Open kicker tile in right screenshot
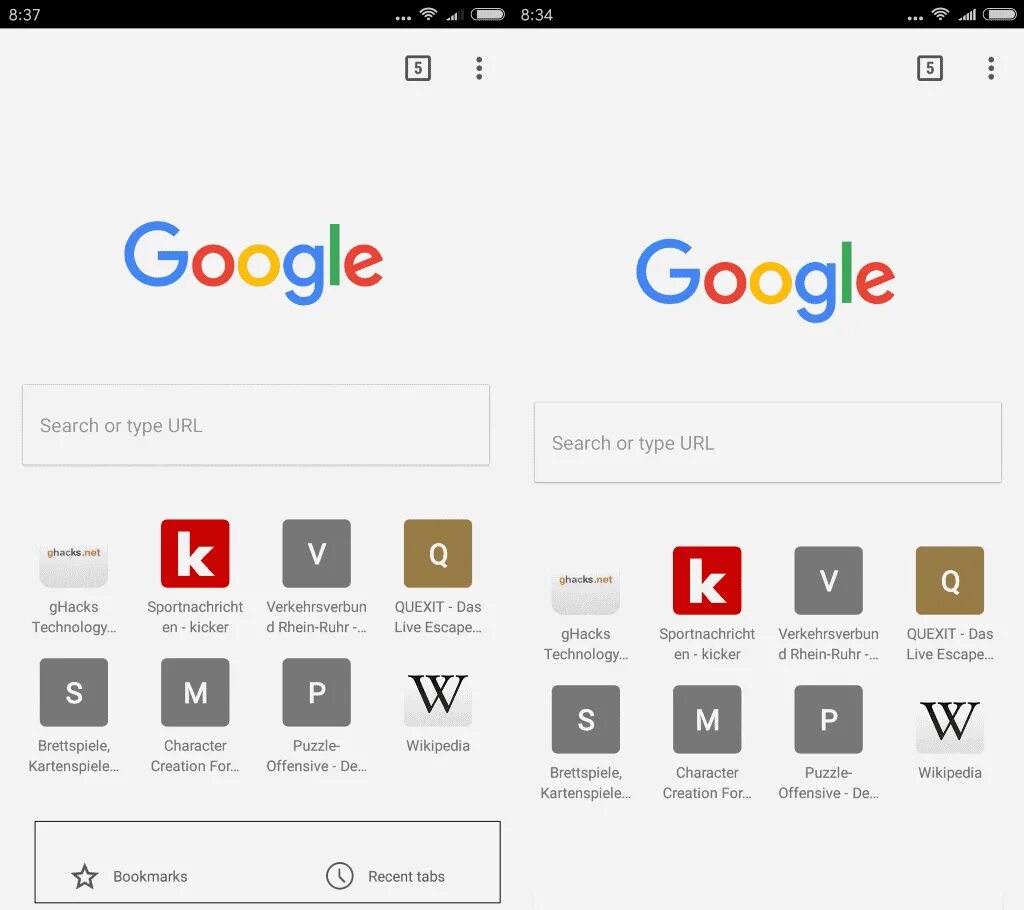Viewport: 1024px width, 910px height. pyautogui.click(x=707, y=580)
